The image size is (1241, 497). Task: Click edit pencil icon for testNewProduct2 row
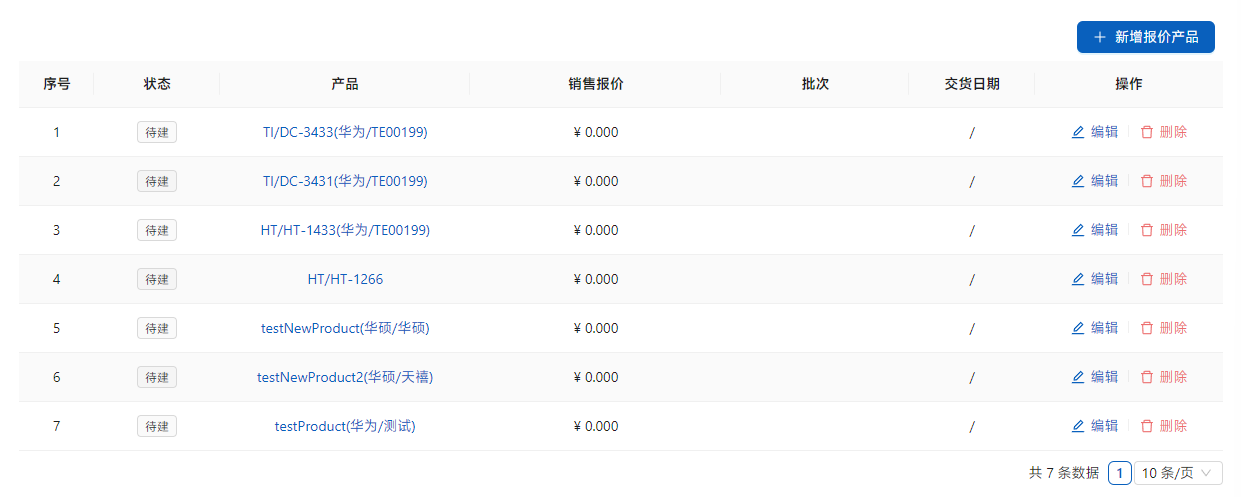[x=1078, y=377]
